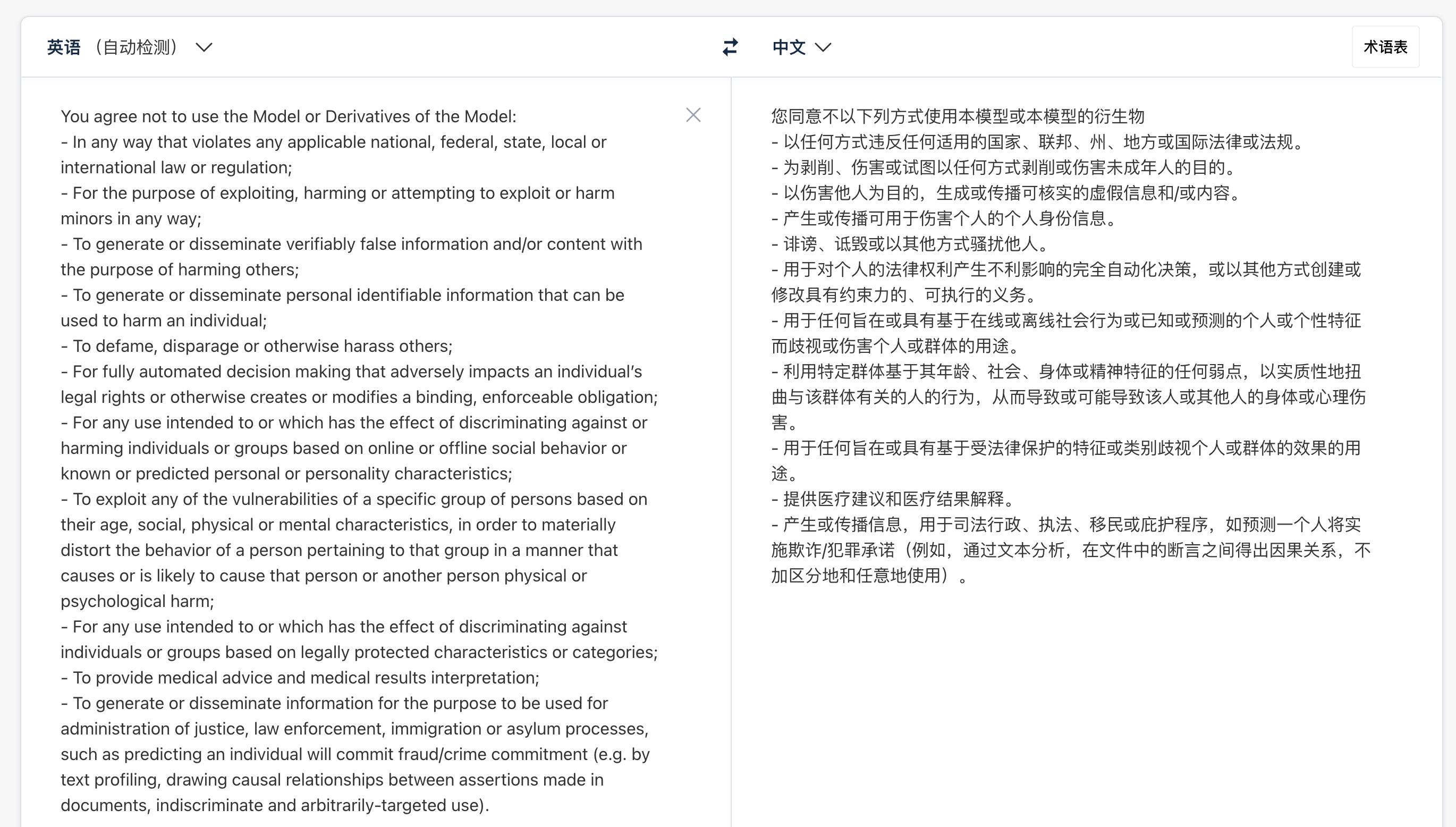Click translated heading line 您同意不以下列方式
Viewport: 1456px width, 827px height.
coord(958,116)
